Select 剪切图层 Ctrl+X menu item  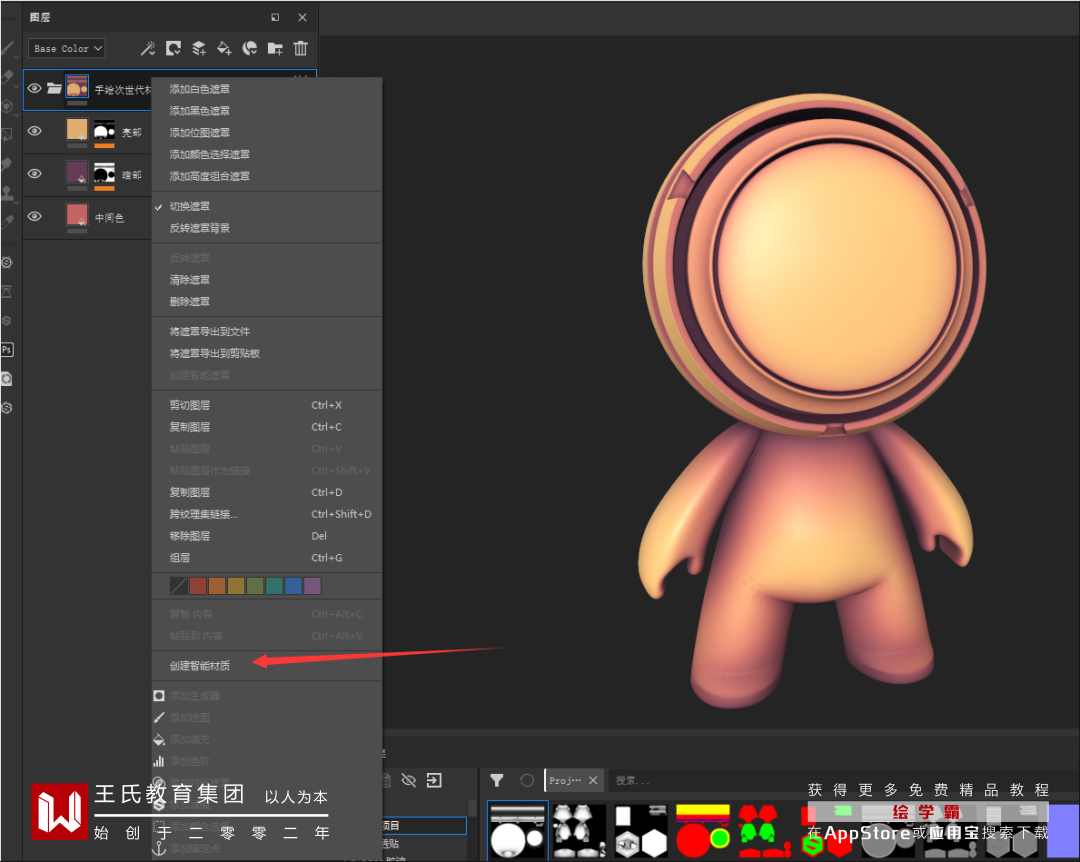point(267,405)
